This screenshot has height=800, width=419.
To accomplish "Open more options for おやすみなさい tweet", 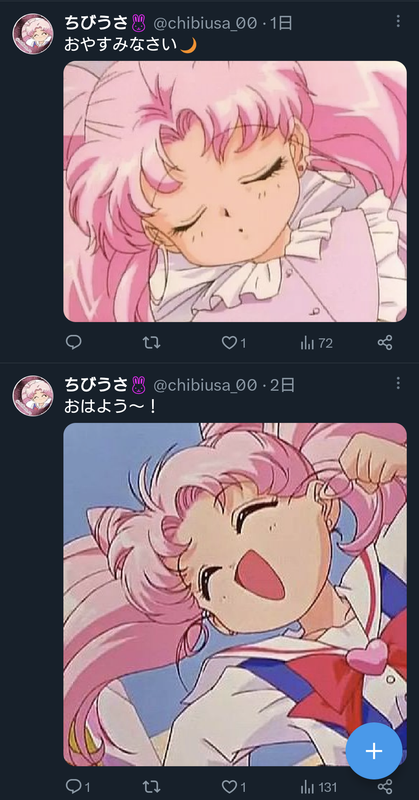I will [398, 21].
